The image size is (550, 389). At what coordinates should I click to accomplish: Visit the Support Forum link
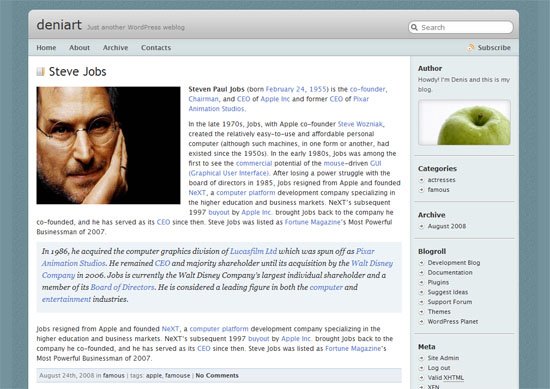click(450, 302)
